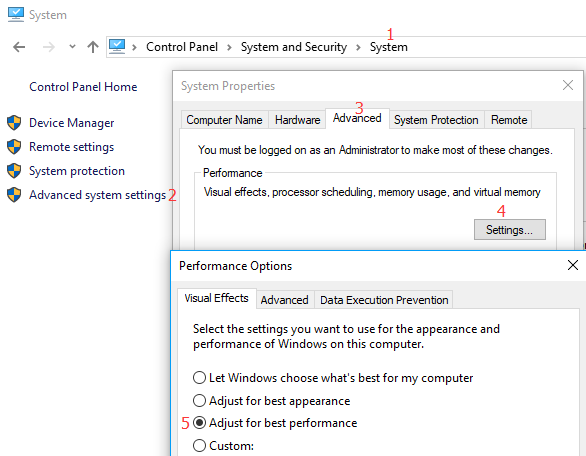The image size is (586, 456).
Task: Click the shield icon beside System protection
Action: 14,171
